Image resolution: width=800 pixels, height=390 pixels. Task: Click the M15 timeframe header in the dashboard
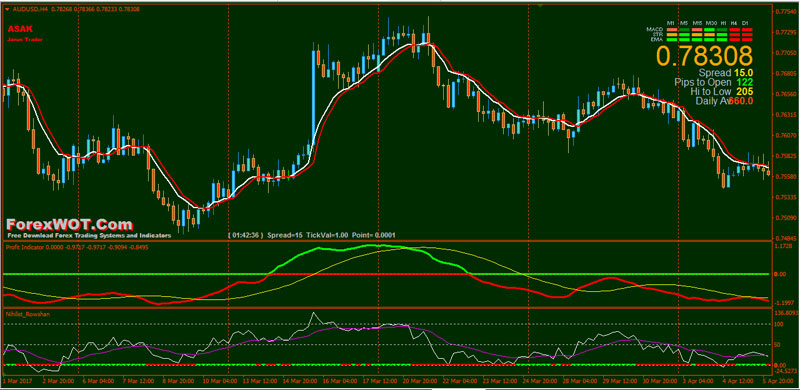[697, 23]
